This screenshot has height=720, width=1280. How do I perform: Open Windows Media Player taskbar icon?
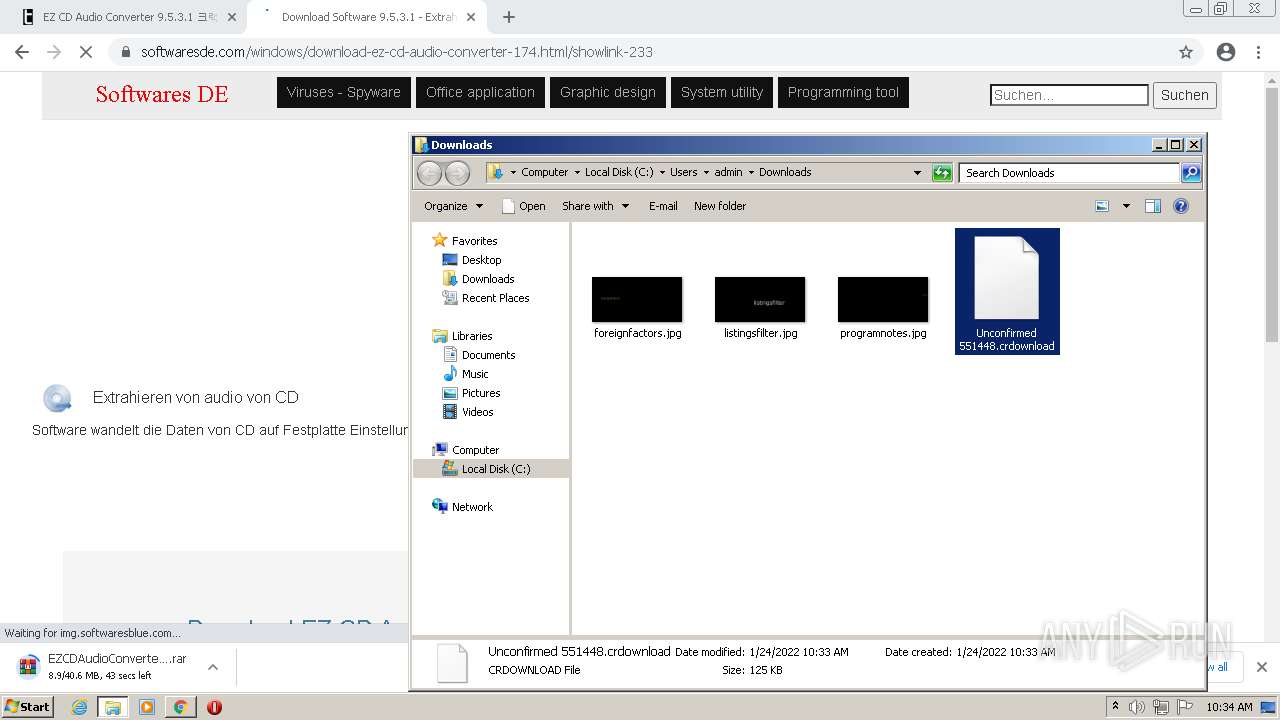[x=146, y=707]
